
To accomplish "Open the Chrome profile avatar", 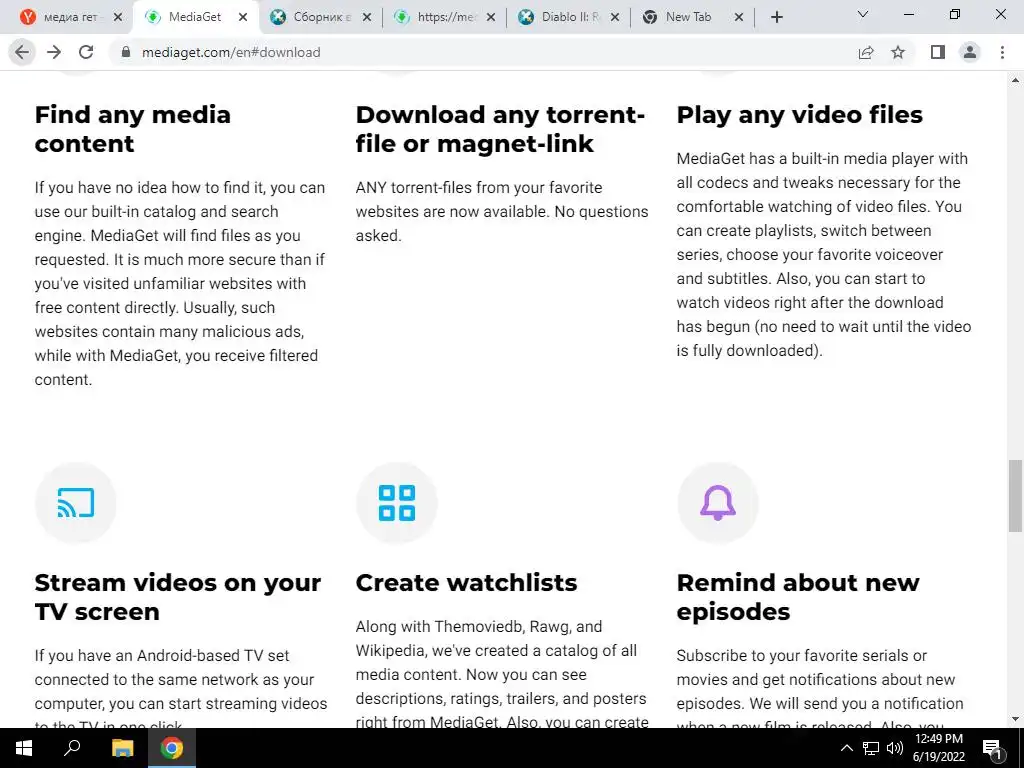I will pos(970,52).
